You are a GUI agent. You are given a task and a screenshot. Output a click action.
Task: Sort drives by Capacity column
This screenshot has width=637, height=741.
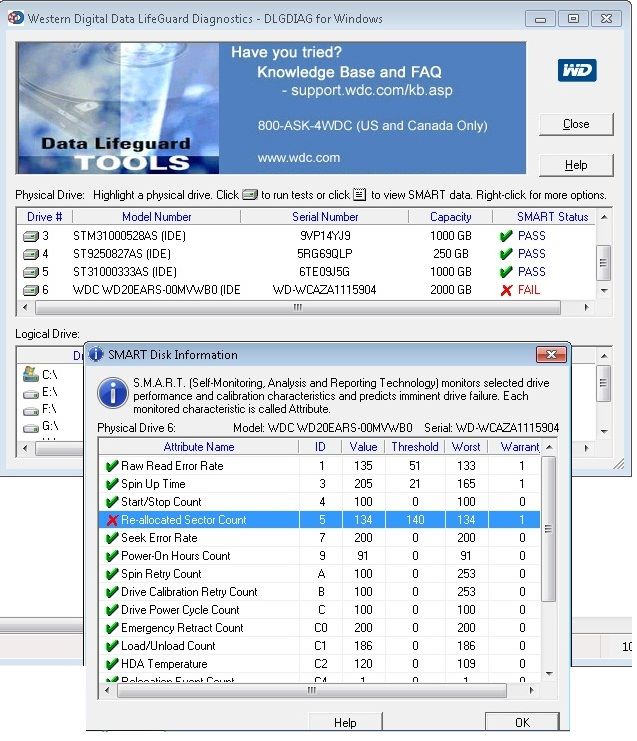450,217
